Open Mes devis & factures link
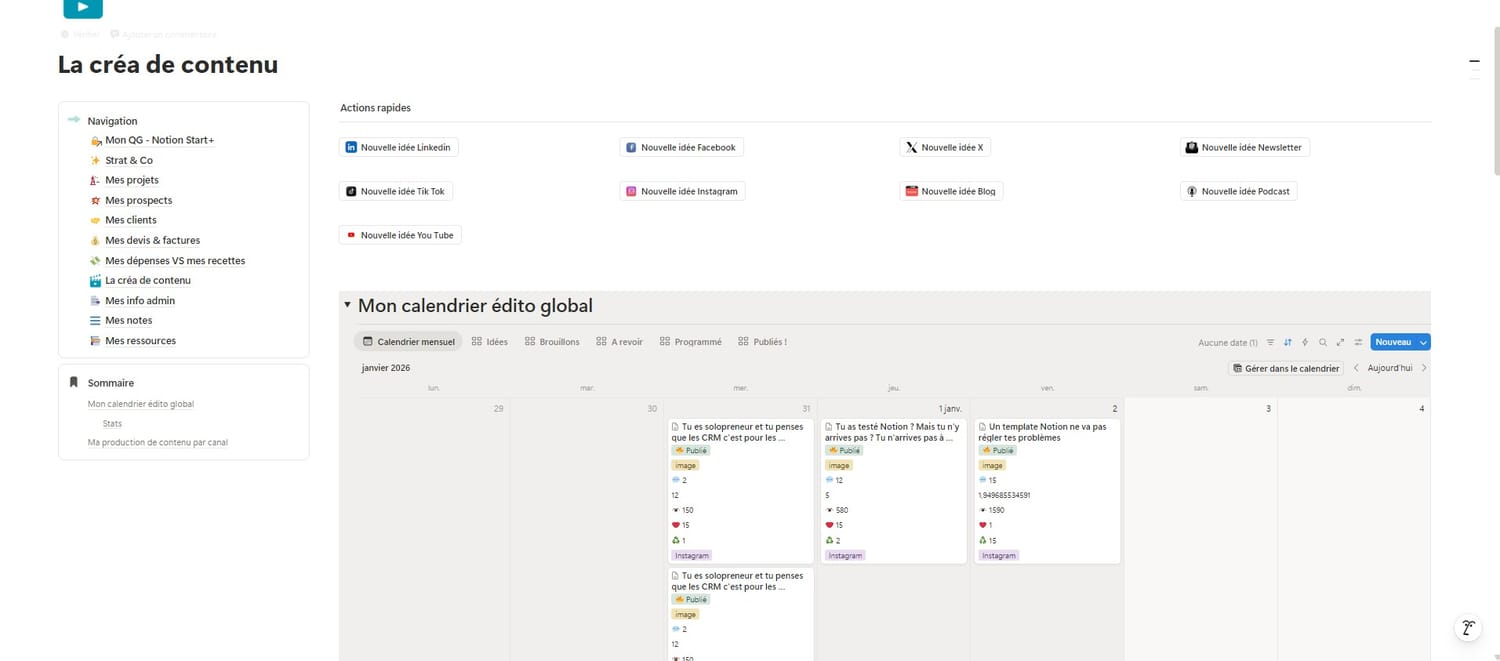The image size is (1500, 661). tap(152, 240)
